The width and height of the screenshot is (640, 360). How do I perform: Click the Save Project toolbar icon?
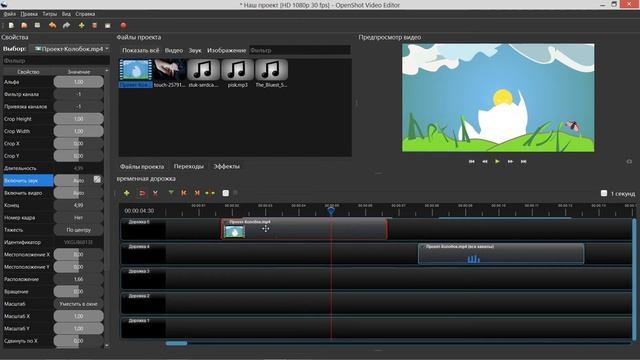[x=37, y=25]
